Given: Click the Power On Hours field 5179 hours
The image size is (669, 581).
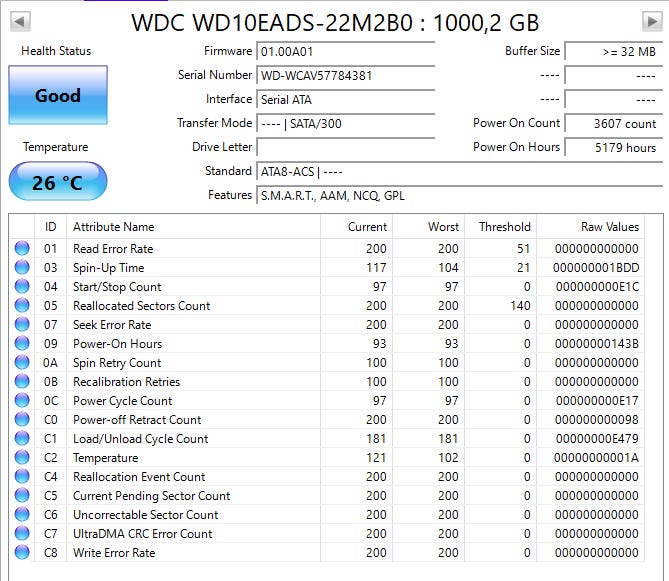Looking at the screenshot, I should [614, 148].
